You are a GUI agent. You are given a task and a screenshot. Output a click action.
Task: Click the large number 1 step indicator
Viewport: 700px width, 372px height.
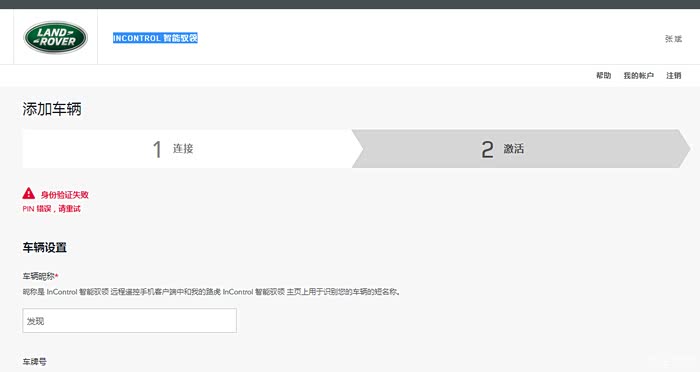pyautogui.click(x=157, y=149)
